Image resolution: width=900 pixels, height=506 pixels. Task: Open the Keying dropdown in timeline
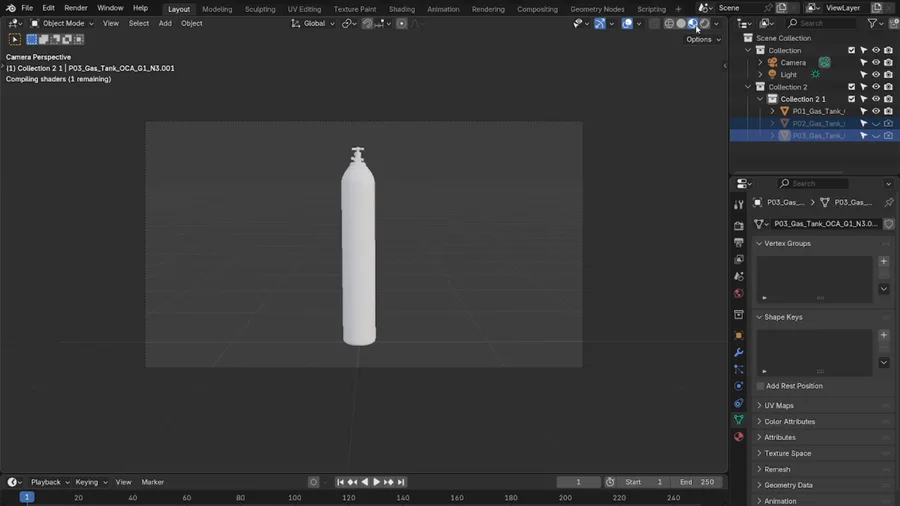click(91, 482)
